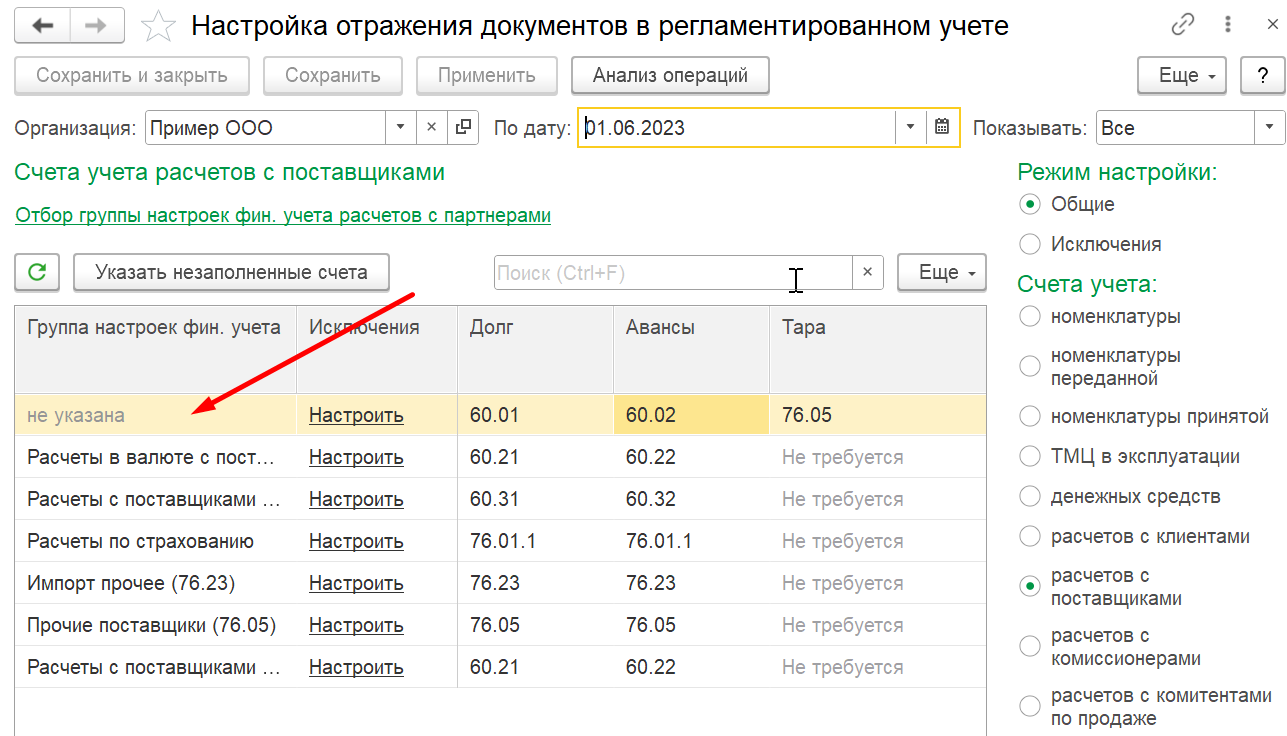This screenshot has width=1287, height=736.
Task: Open the calendar picker for По дату
Action: coord(942,128)
